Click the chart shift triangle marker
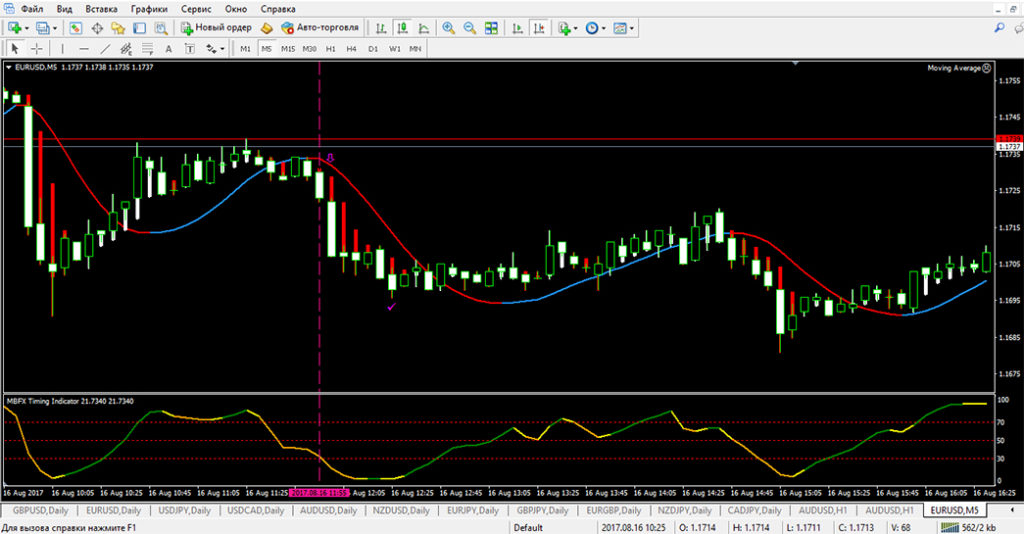This screenshot has width=1024, height=534. [x=795, y=64]
